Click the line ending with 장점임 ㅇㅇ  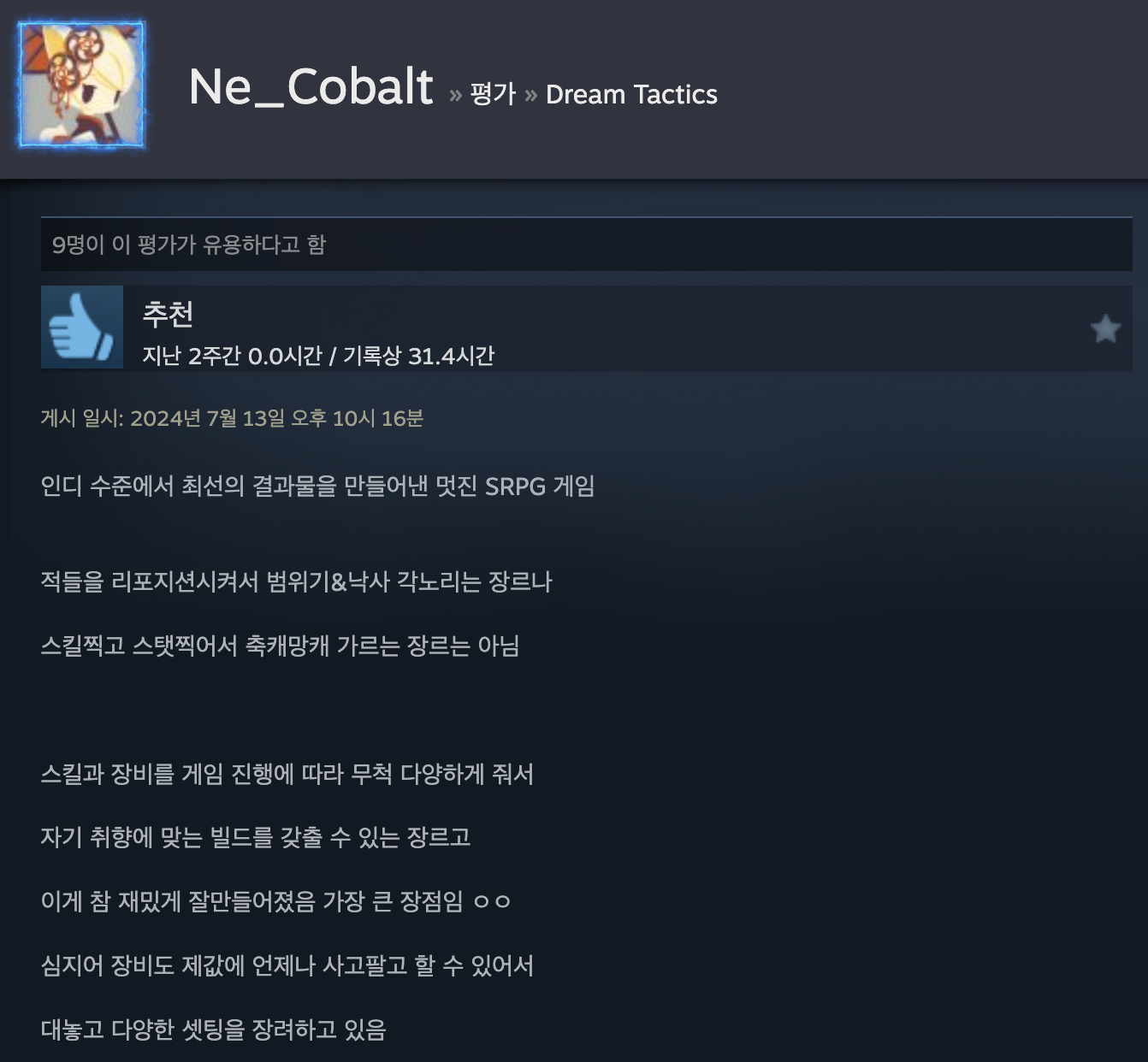pyautogui.click(x=275, y=901)
